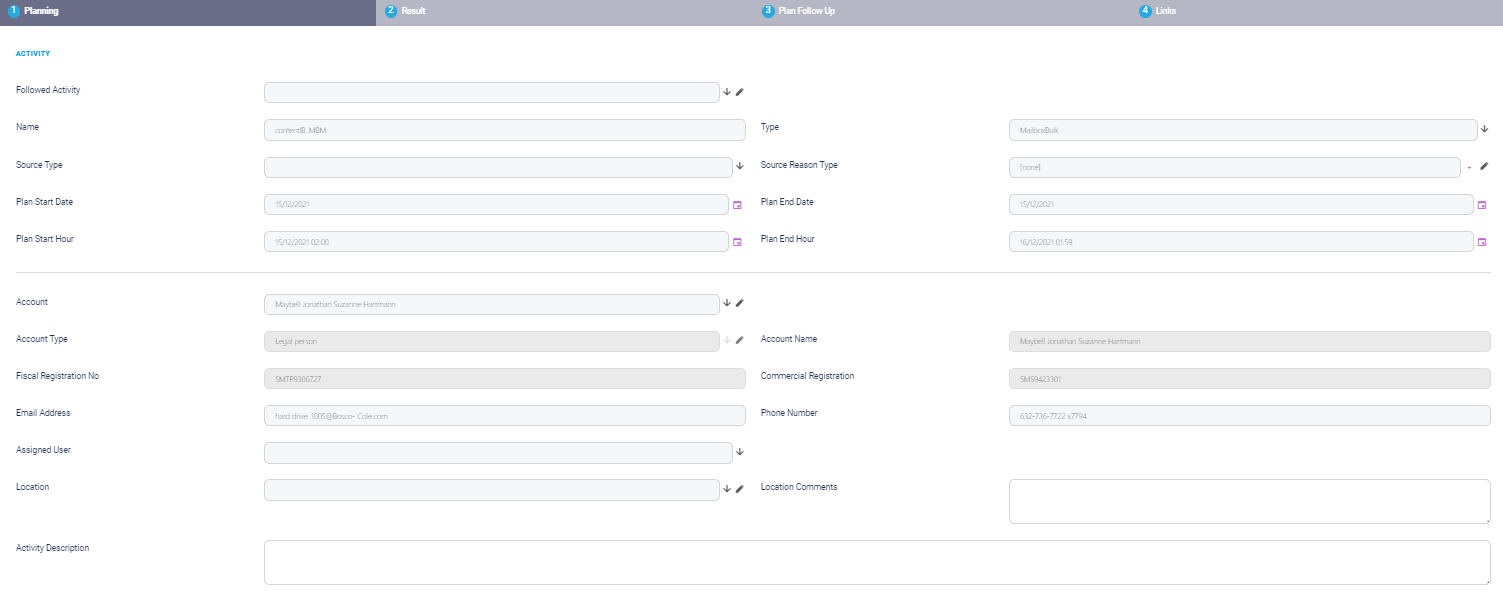Click into the Activity Description text area

pos(876,562)
